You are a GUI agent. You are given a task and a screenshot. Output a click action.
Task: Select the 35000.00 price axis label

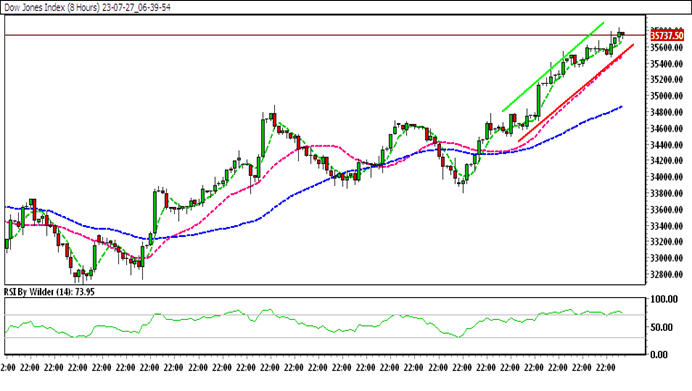pyautogui.click(x=666, y=96)
